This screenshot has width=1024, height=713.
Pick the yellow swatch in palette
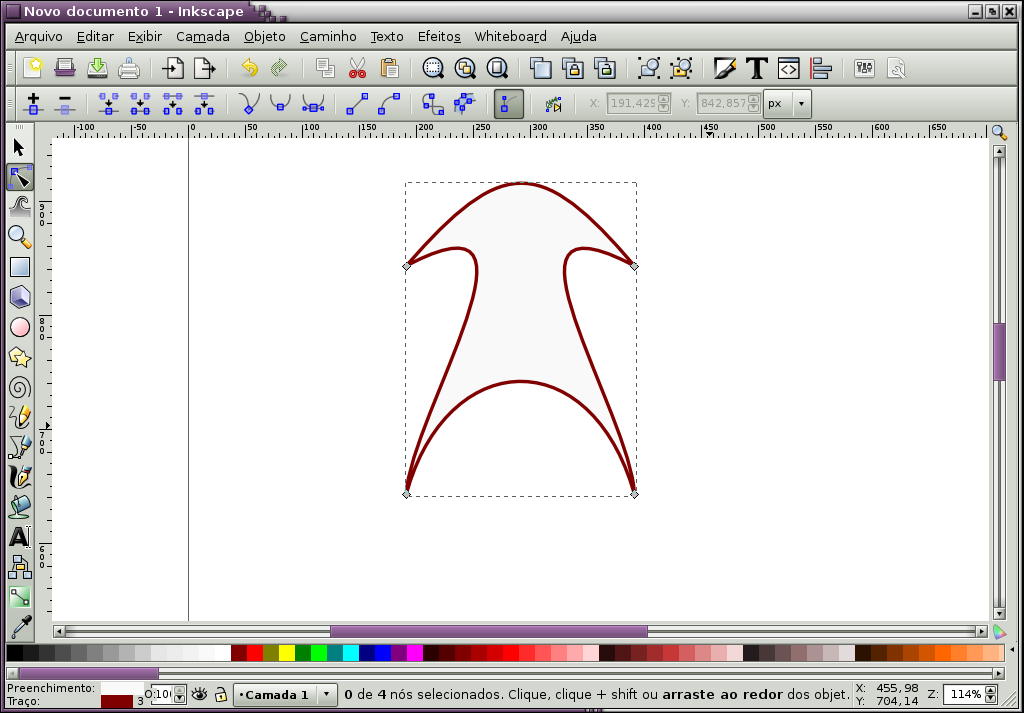coord(287,653)
